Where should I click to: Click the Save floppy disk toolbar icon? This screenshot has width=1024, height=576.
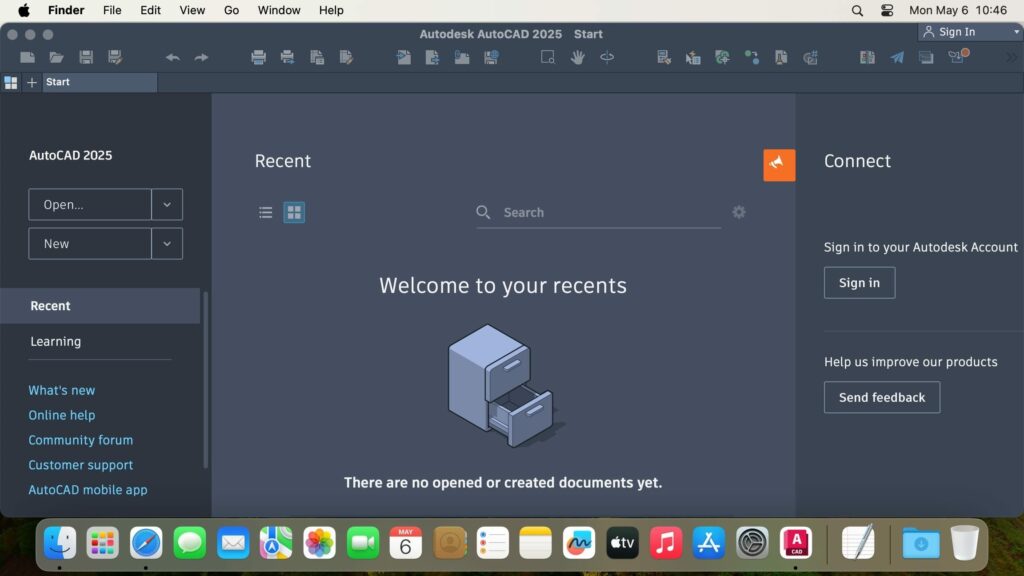point(86,57)
